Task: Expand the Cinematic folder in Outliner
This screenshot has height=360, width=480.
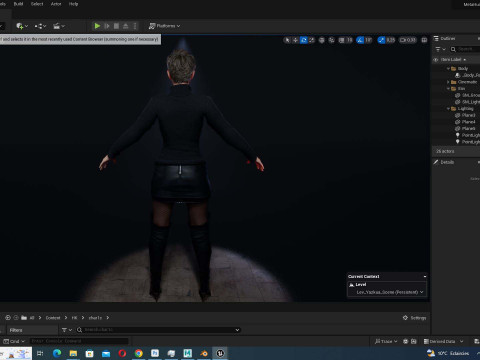Action: (448, 82)
